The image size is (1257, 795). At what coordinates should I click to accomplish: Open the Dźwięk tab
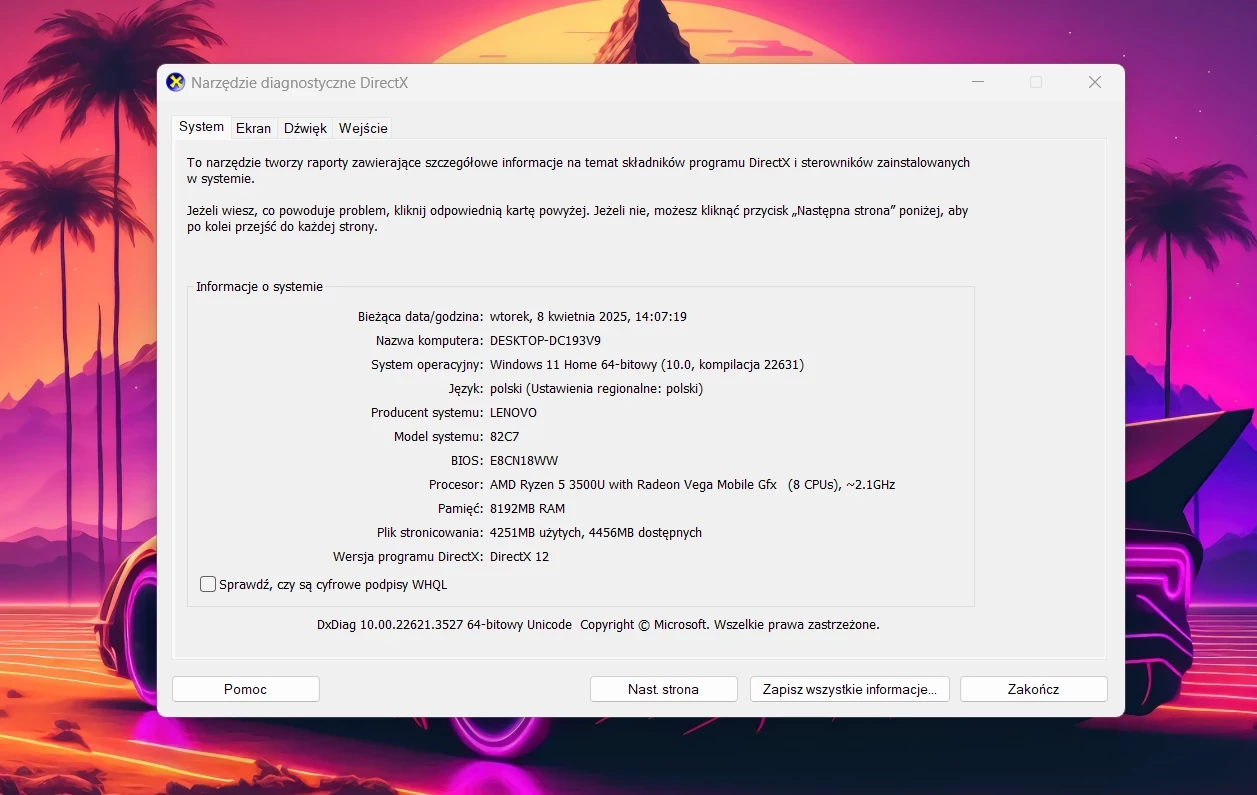(305, 128)
